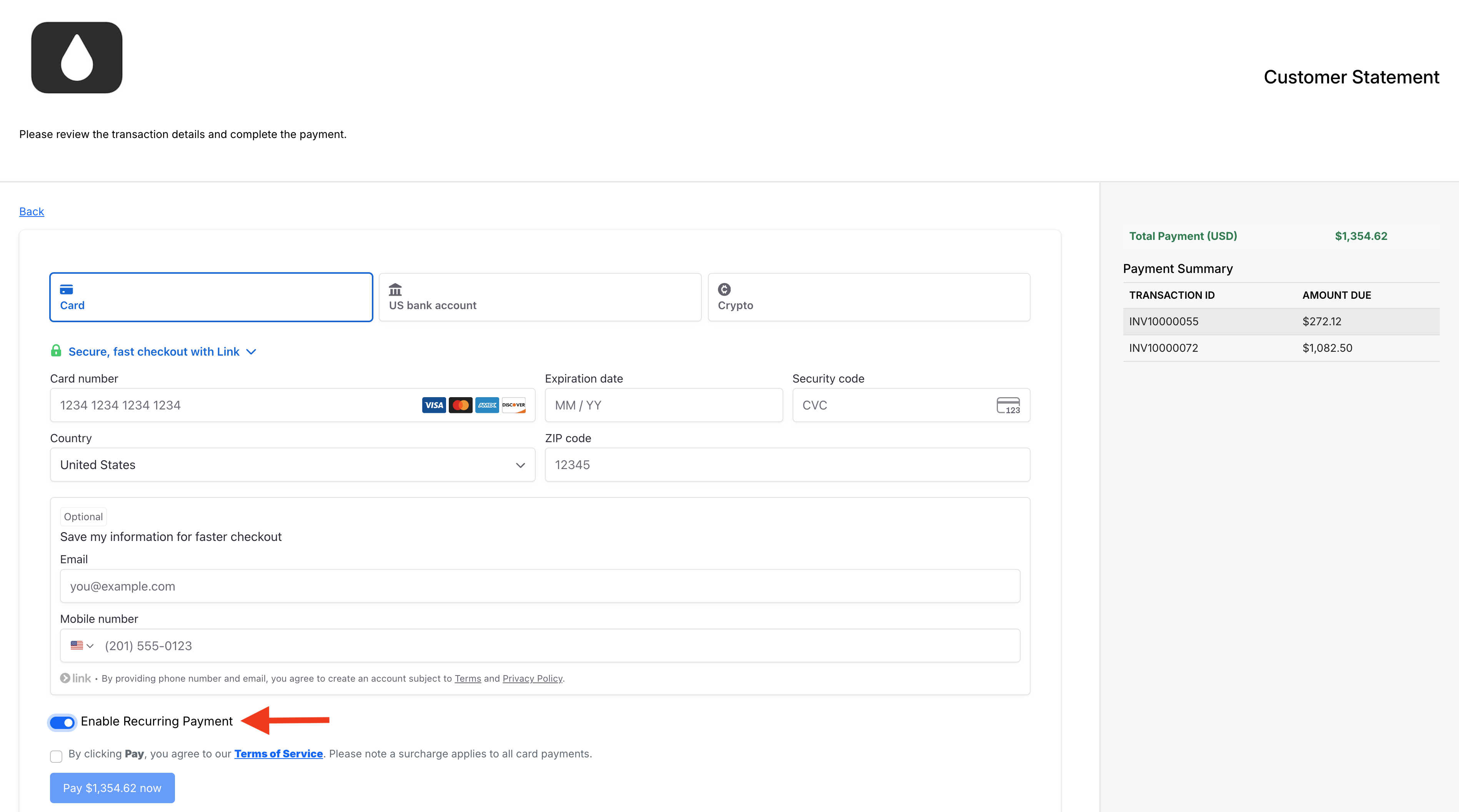The image size is (1459, 812).
Task: Click the American Express brand icon
Action: pos(487,405)
